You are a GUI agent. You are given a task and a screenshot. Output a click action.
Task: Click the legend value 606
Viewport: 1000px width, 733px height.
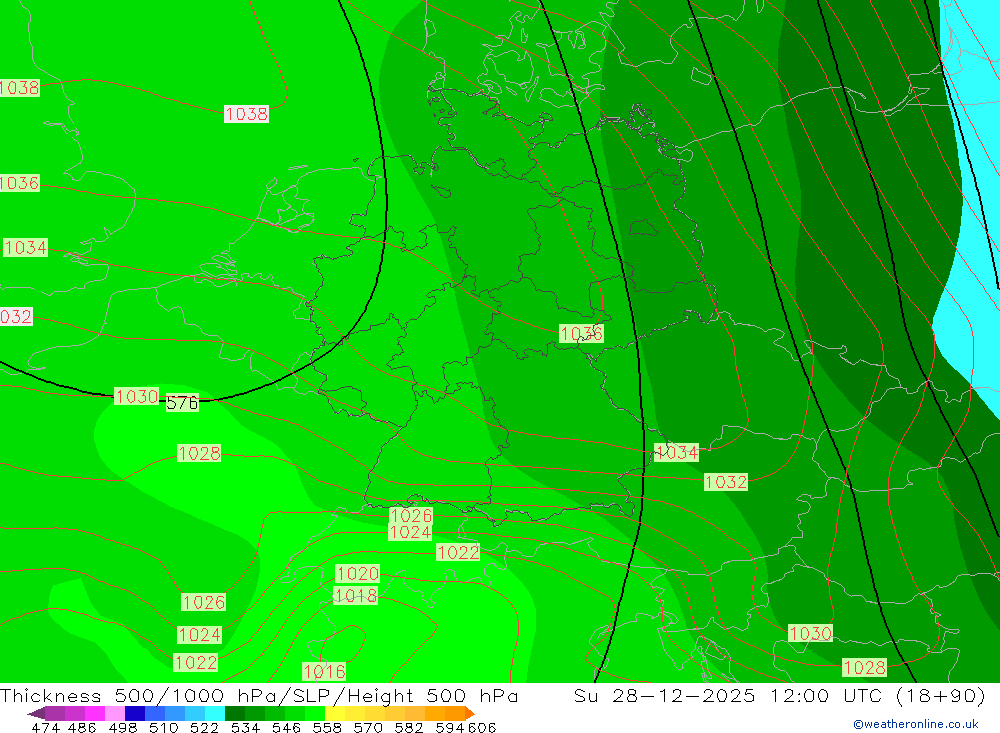pos(482,728)
